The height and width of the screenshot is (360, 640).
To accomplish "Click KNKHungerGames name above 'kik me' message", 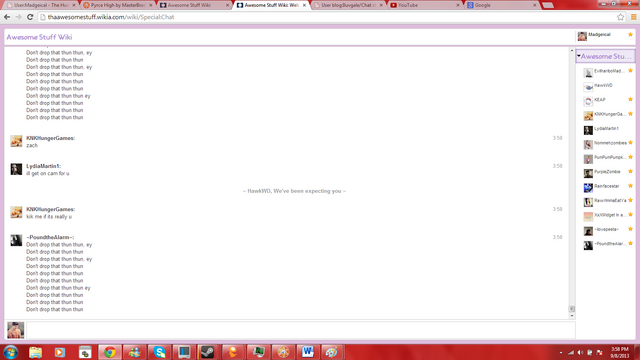I will coord(51,209).
